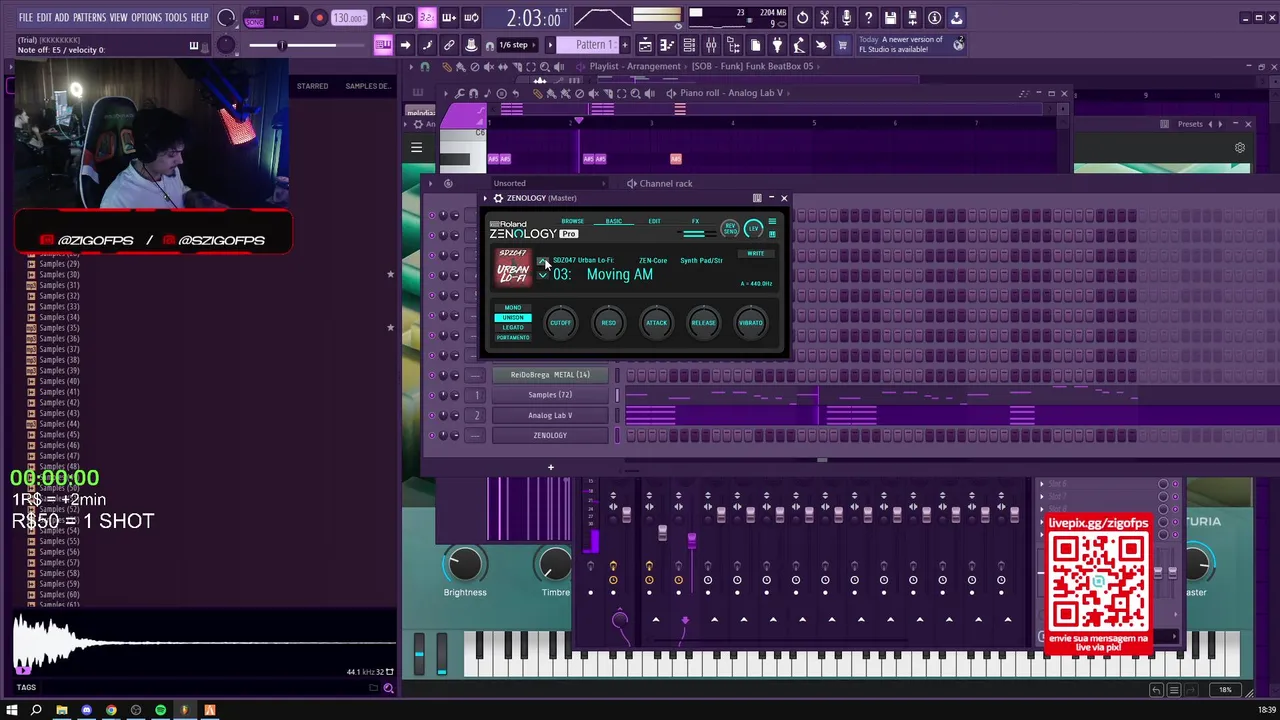The image size is (1280, 720).
Task: Select the Samples (72) channel button
Action: coord(550,395)
